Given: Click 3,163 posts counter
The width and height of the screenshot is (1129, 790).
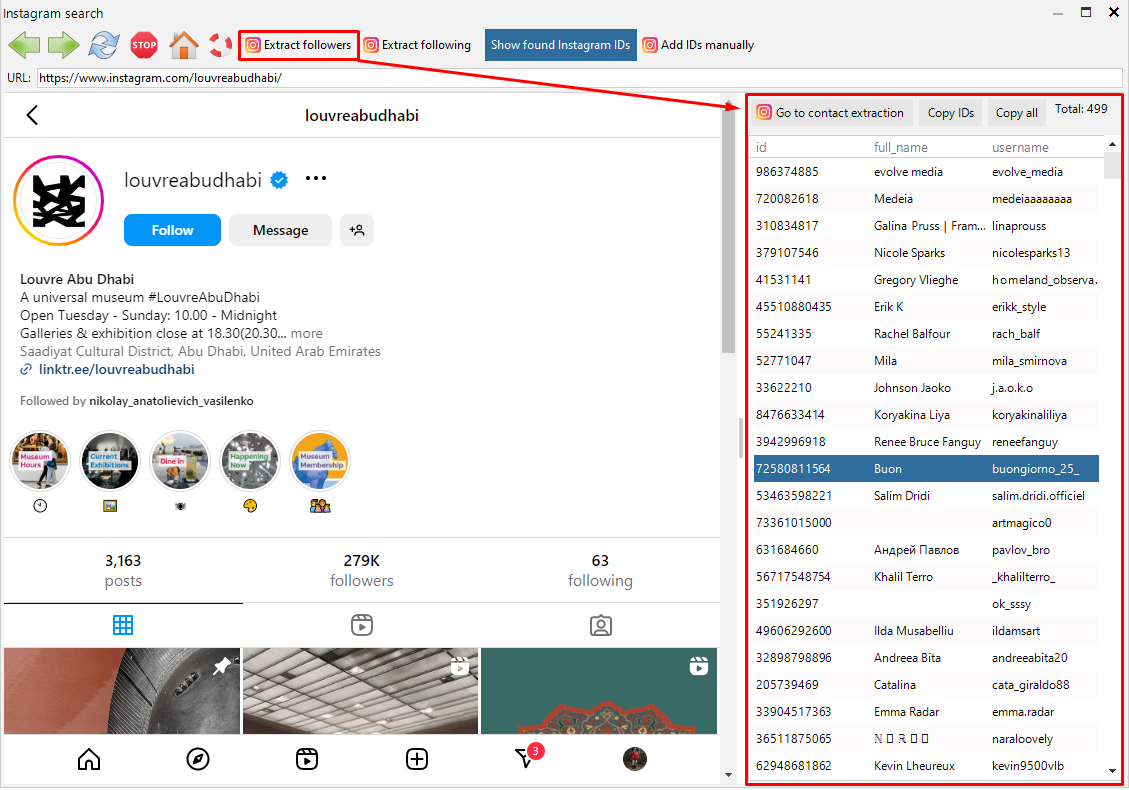Looking at the screenshot, I should [123, 570].
